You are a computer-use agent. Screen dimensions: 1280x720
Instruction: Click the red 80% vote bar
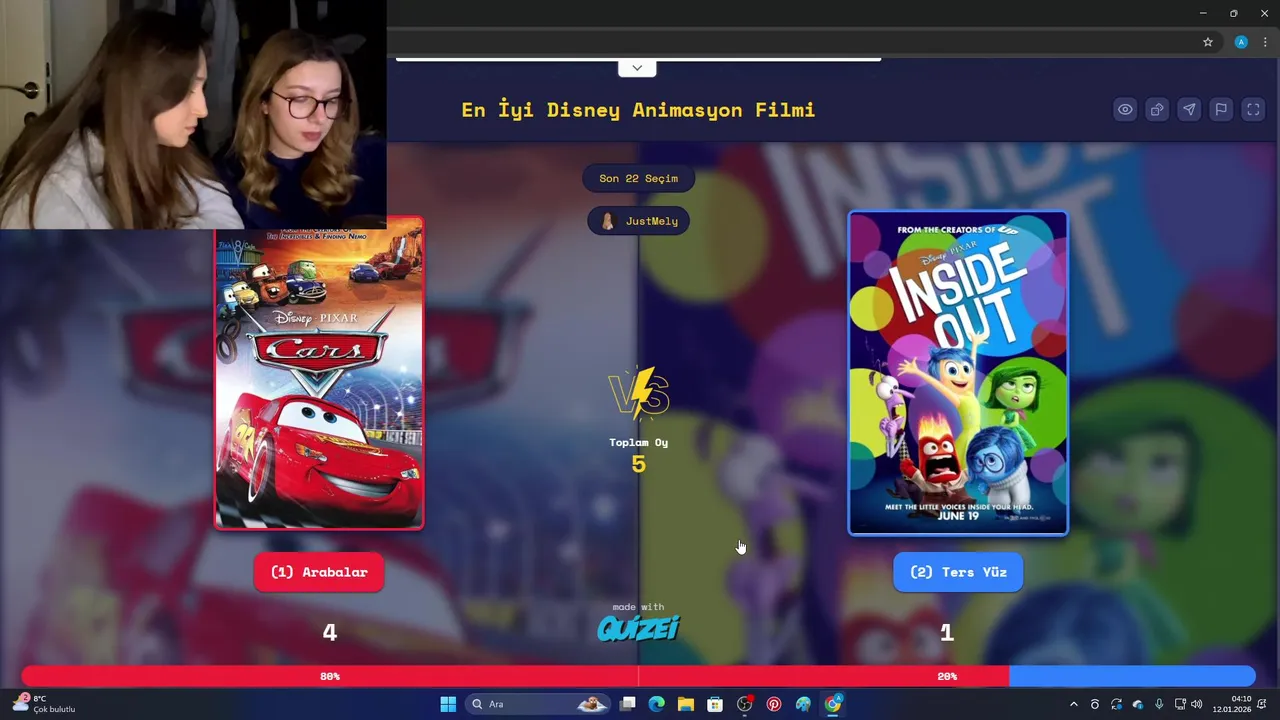[x=515, y=676]
